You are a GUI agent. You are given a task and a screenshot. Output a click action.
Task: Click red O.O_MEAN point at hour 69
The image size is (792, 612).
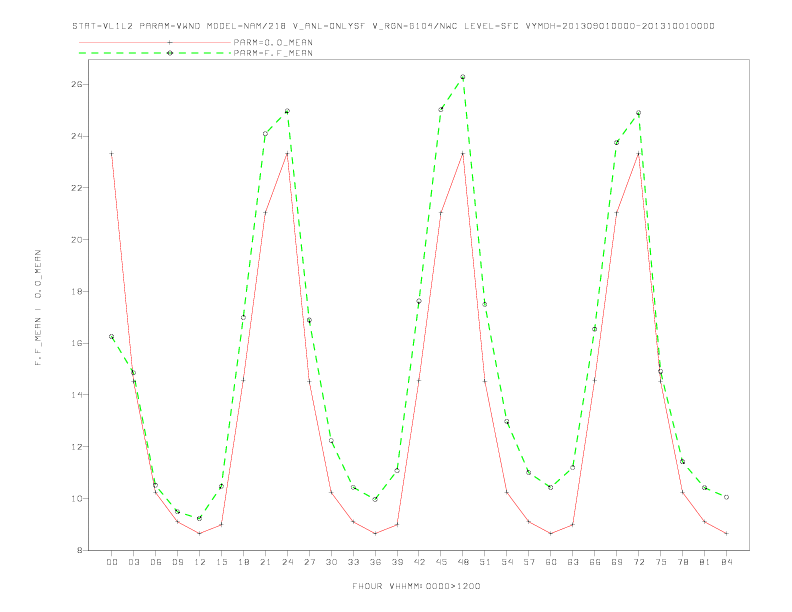click(x=617, y=213)
